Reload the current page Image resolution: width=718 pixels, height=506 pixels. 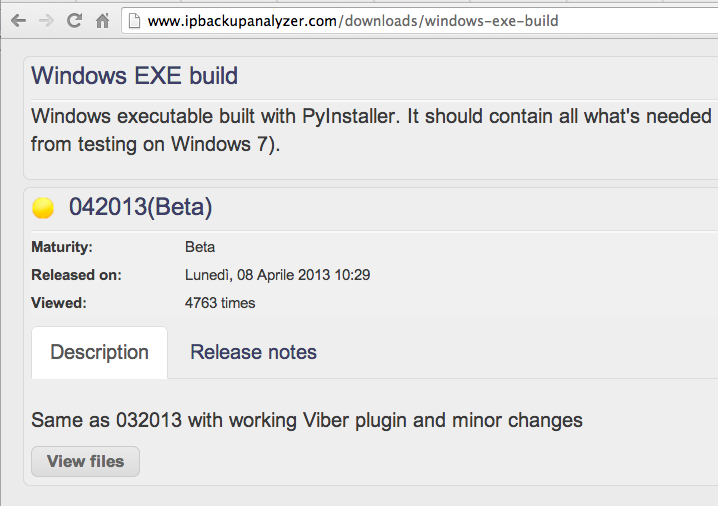(x=74, y=20)
